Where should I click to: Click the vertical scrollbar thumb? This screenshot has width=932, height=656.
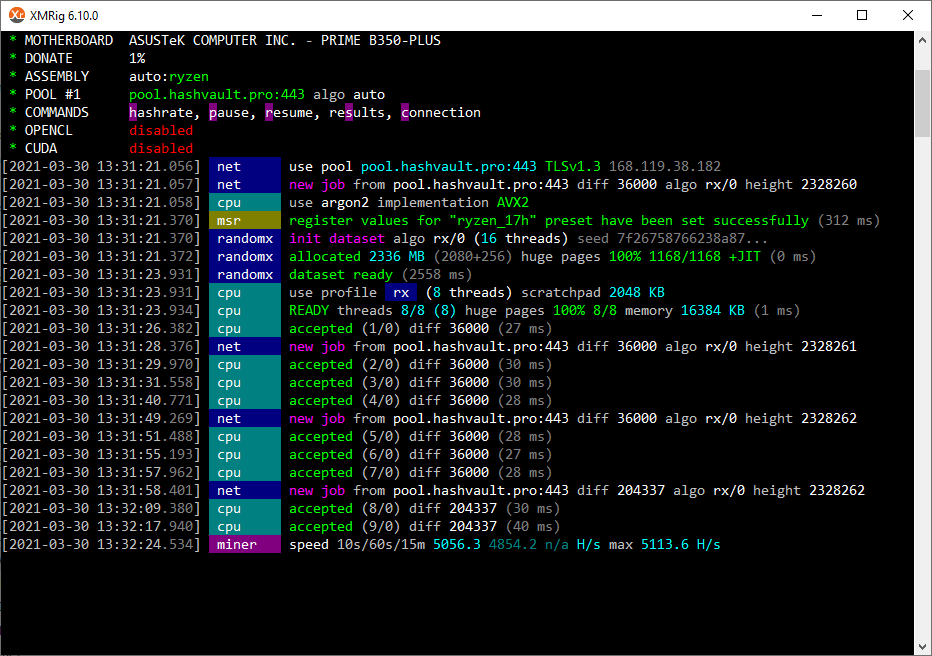coord(922,103)
